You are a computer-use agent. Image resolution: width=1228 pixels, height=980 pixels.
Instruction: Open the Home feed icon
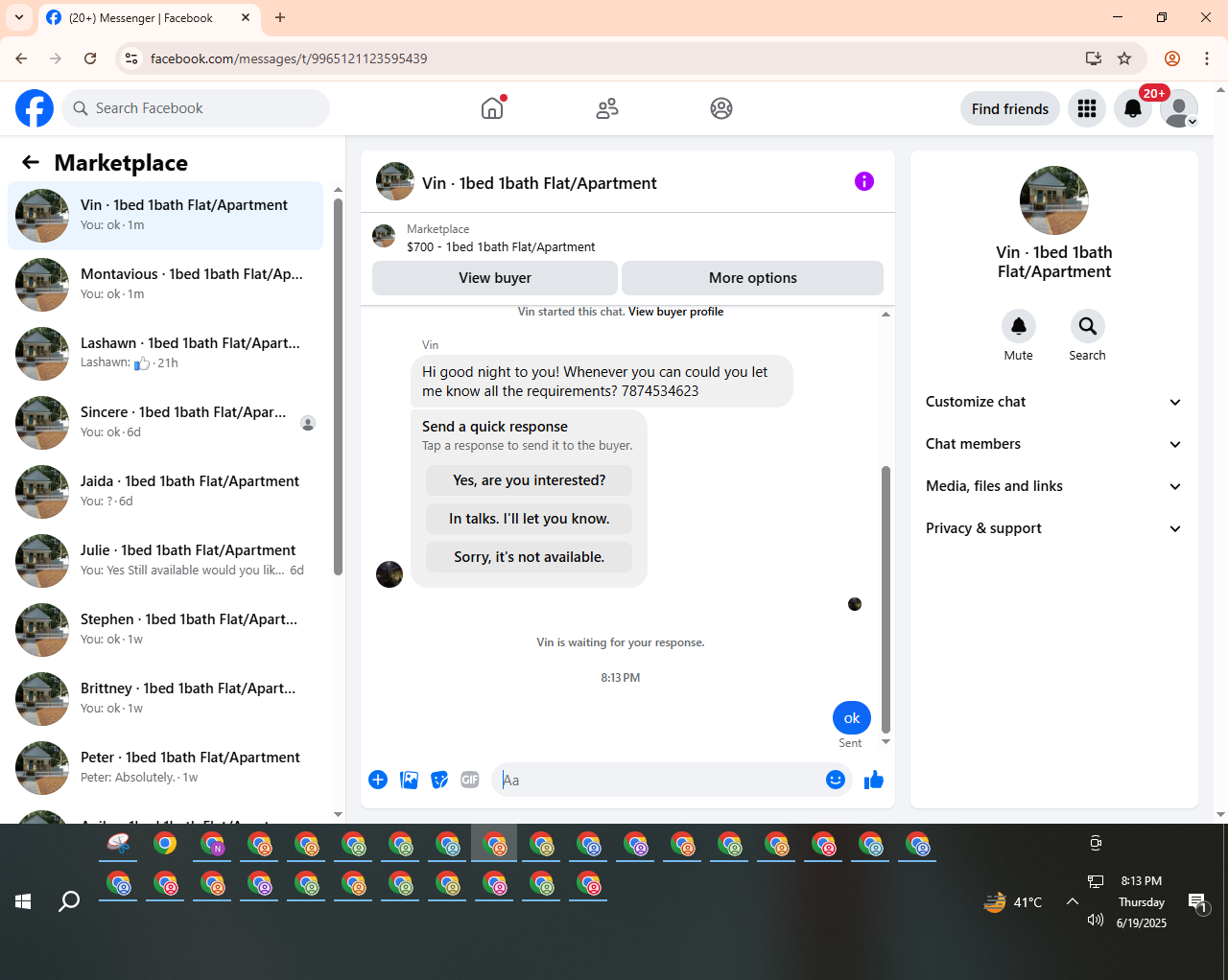pyautogui.click(x=492, y=108)
